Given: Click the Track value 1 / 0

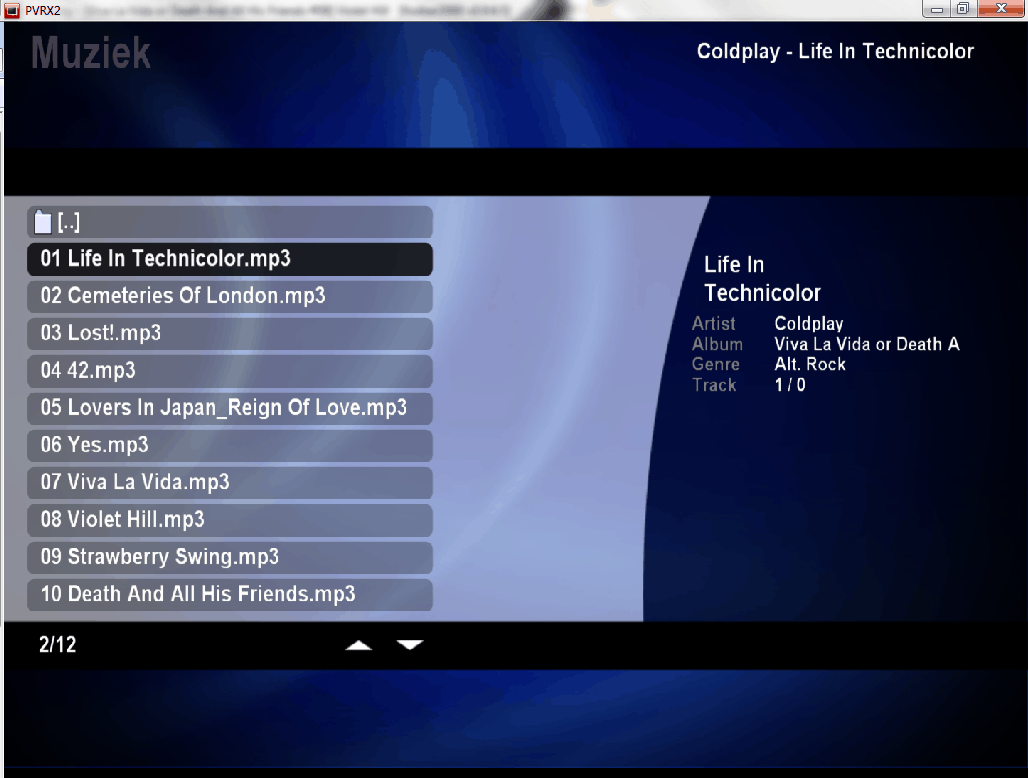Looking at the screenshot, I should click(790, 385).
